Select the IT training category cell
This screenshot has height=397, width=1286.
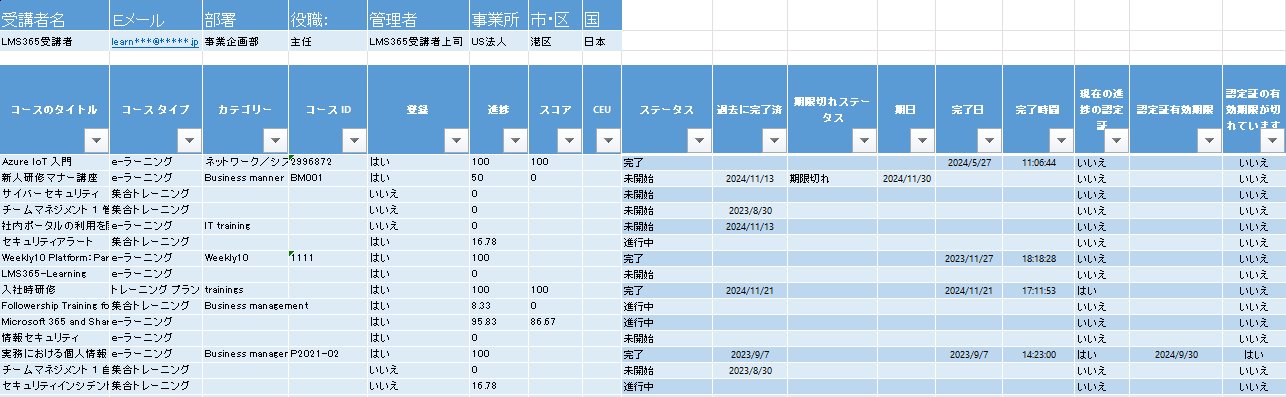(245, 225)
